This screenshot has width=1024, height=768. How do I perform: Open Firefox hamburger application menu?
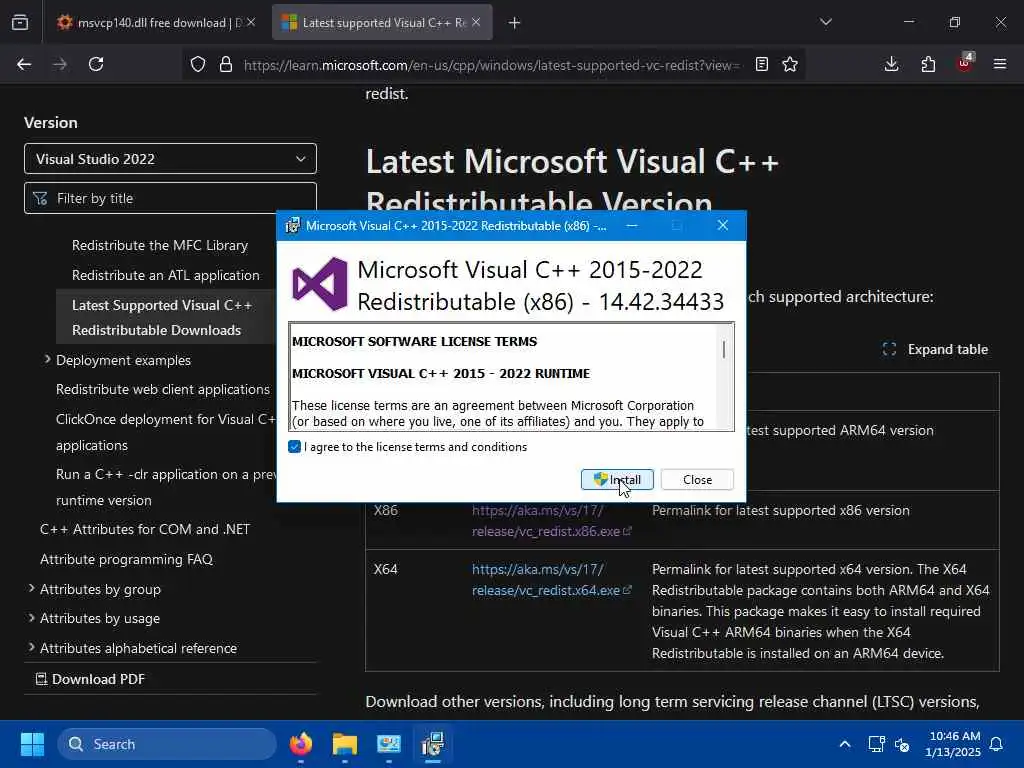[1000, 64]
